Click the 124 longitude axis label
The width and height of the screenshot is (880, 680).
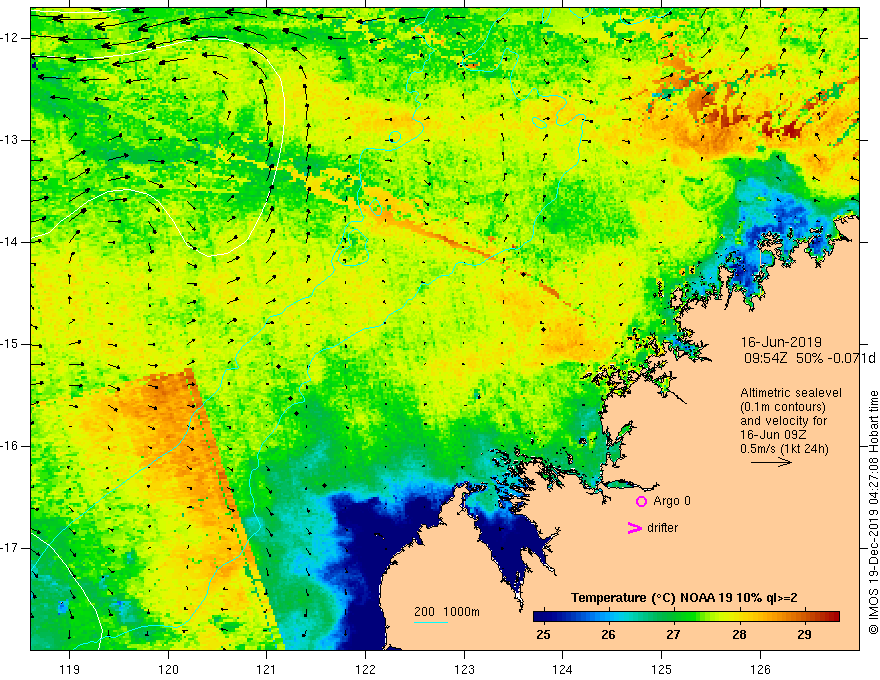click(563, 670)
